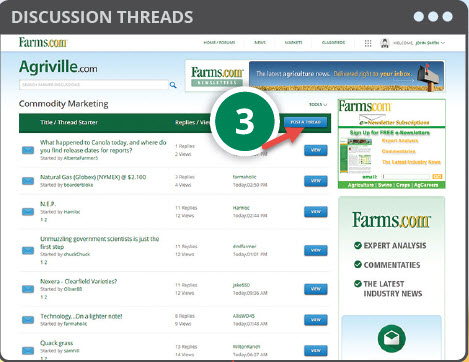
Task: Click the Farms.com Newsletters banner ad
Action: pyautogui.click(x=315, y=76)
